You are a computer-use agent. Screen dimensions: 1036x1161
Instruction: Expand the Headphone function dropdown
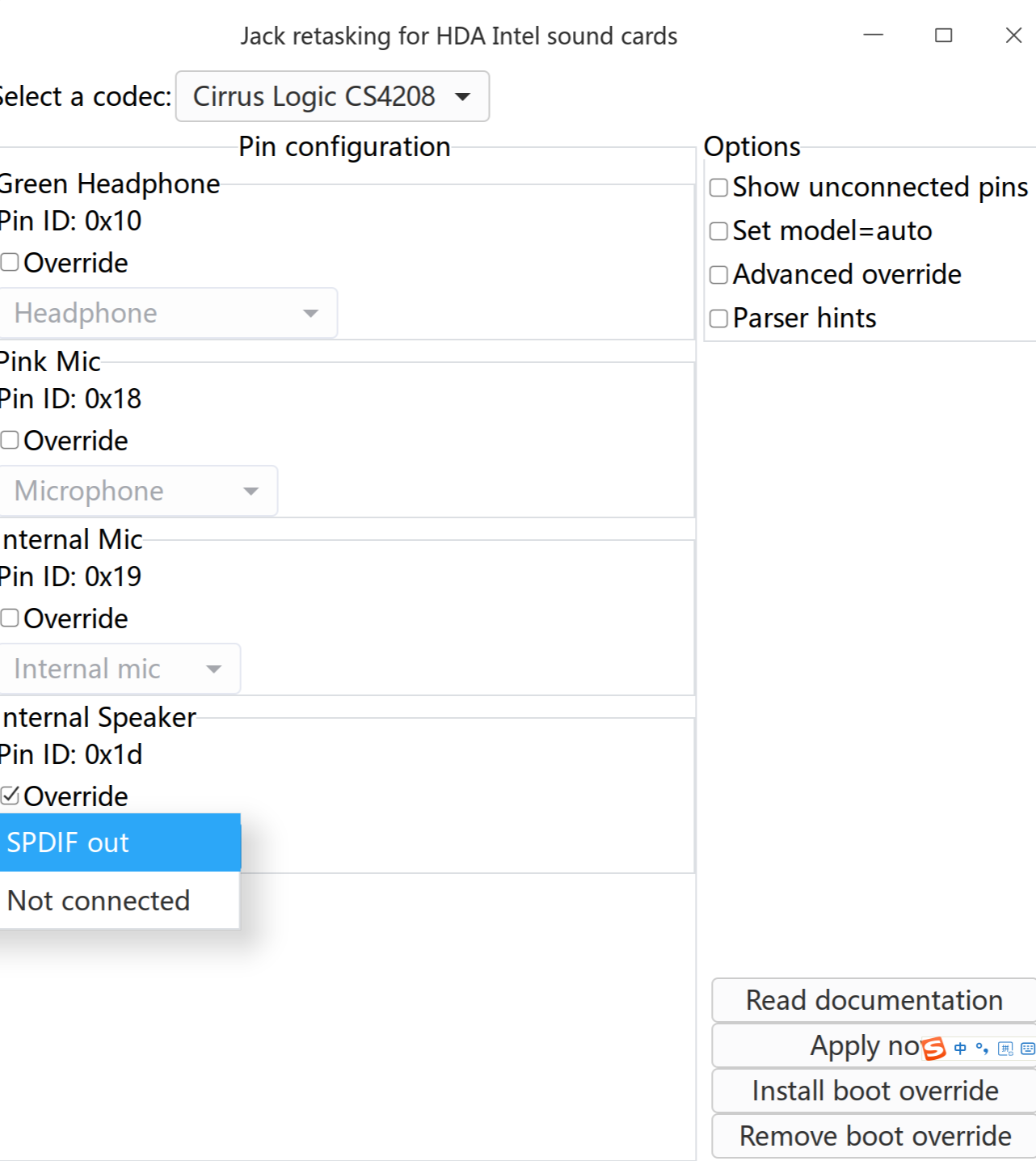click(167, 313)
